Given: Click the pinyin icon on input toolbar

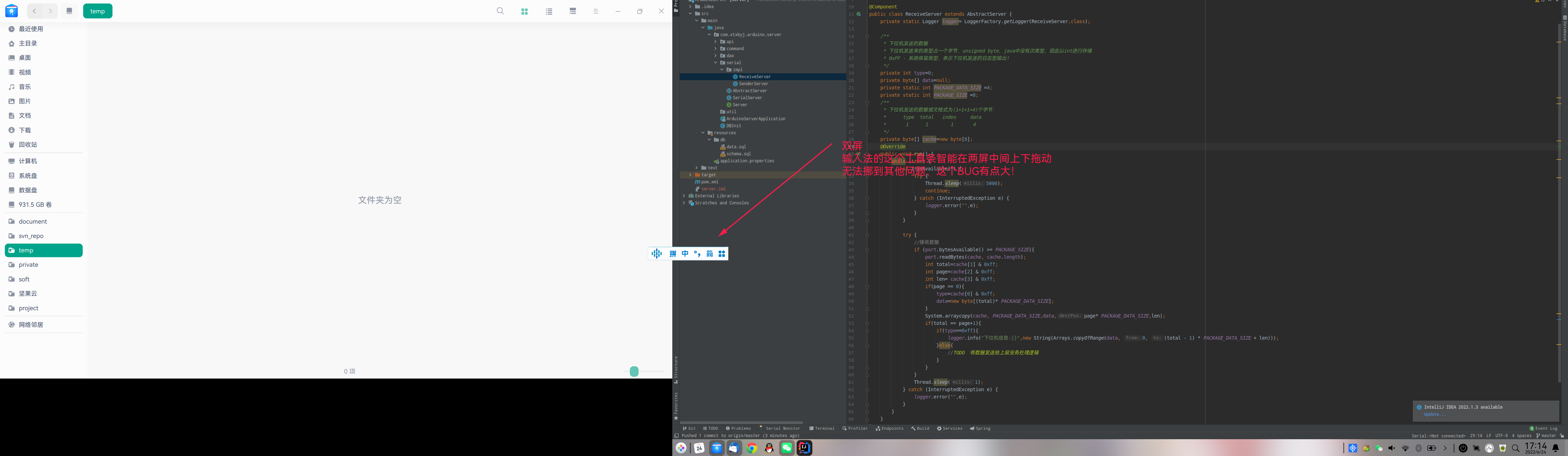Looking at the screenshot, I should click(x=673, y=254).
